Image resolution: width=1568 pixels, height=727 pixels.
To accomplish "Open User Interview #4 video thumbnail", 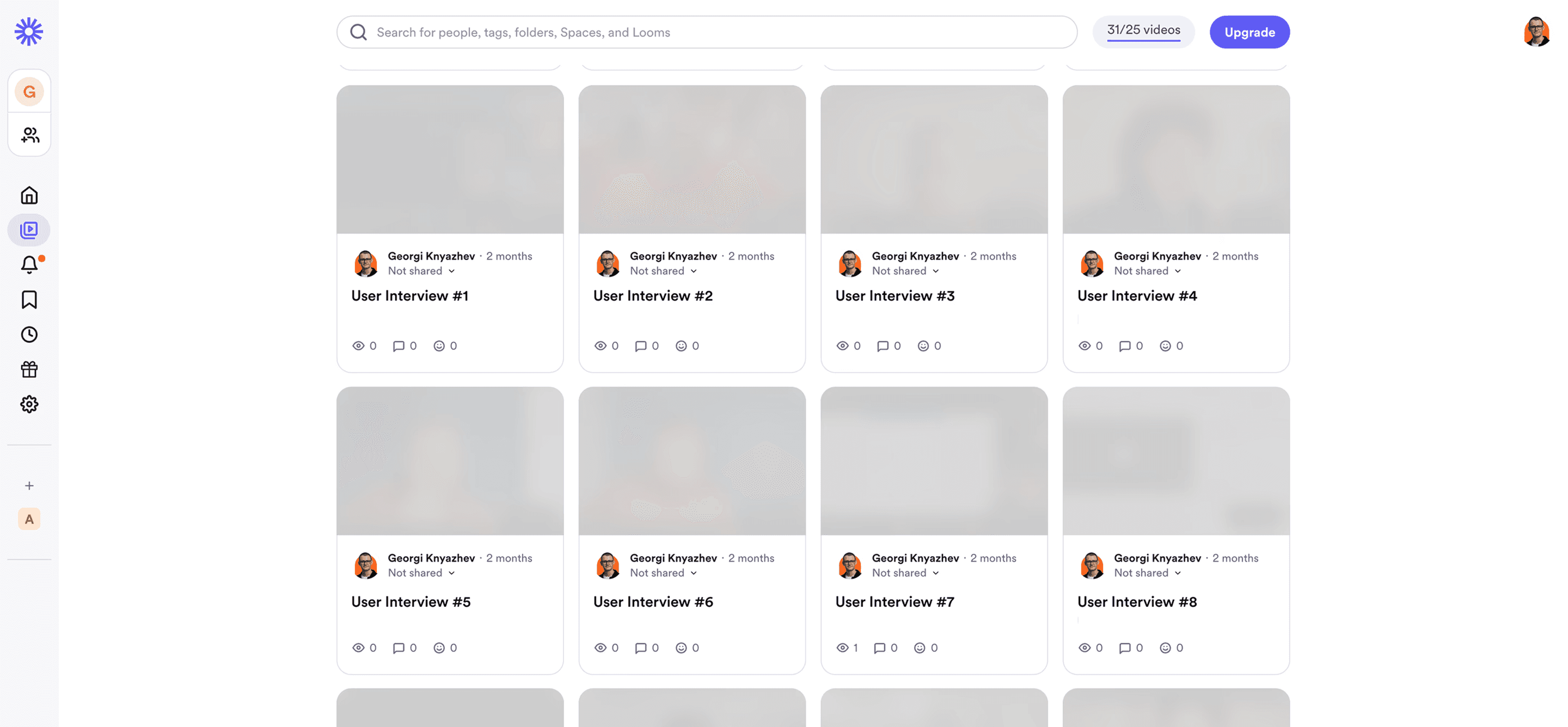I will point(1176,159).
